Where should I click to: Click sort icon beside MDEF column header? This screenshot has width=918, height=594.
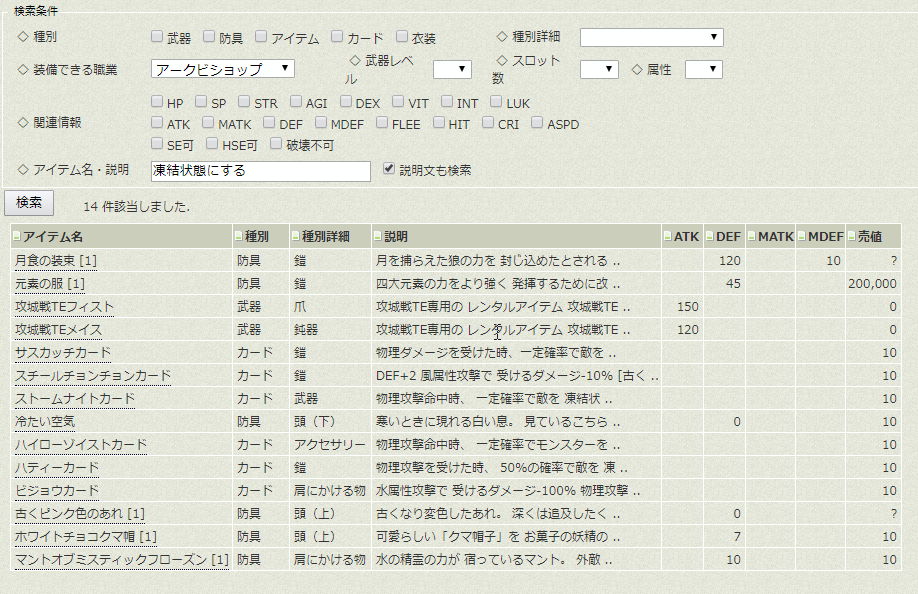click(x=802, y=236)
